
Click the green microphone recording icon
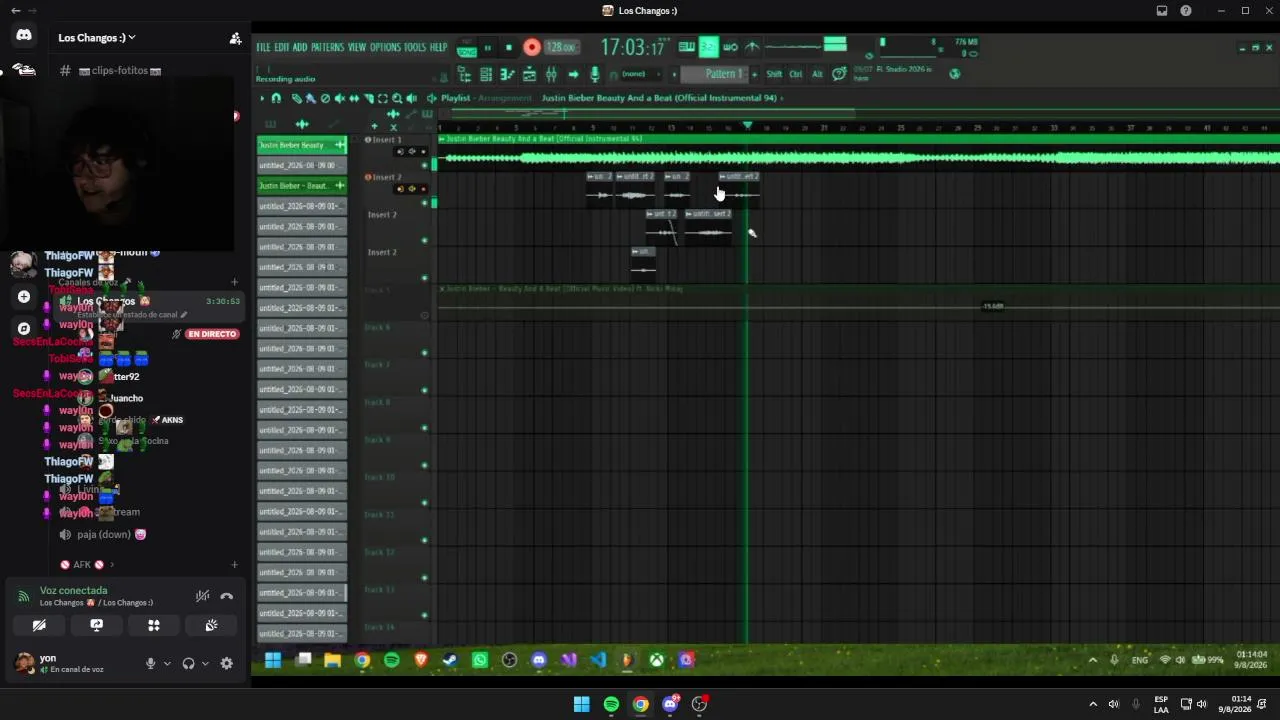(595, 74)
